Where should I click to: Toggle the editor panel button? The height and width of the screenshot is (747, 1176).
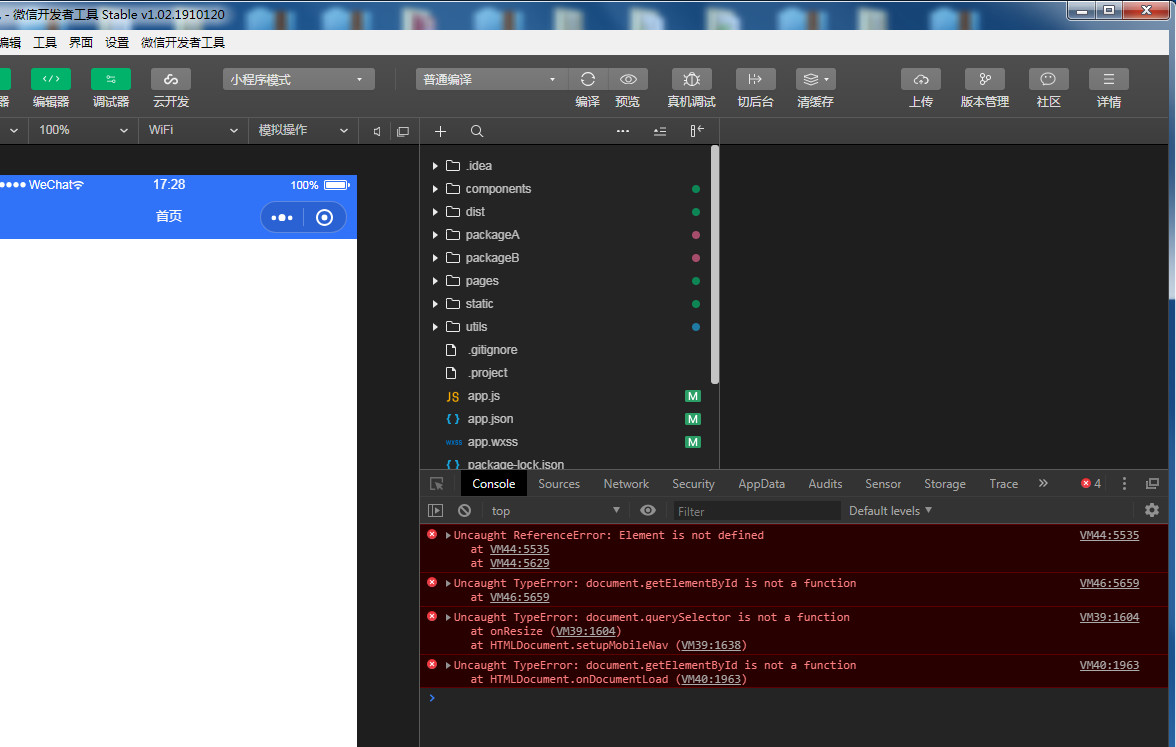[x=51, y=79]
